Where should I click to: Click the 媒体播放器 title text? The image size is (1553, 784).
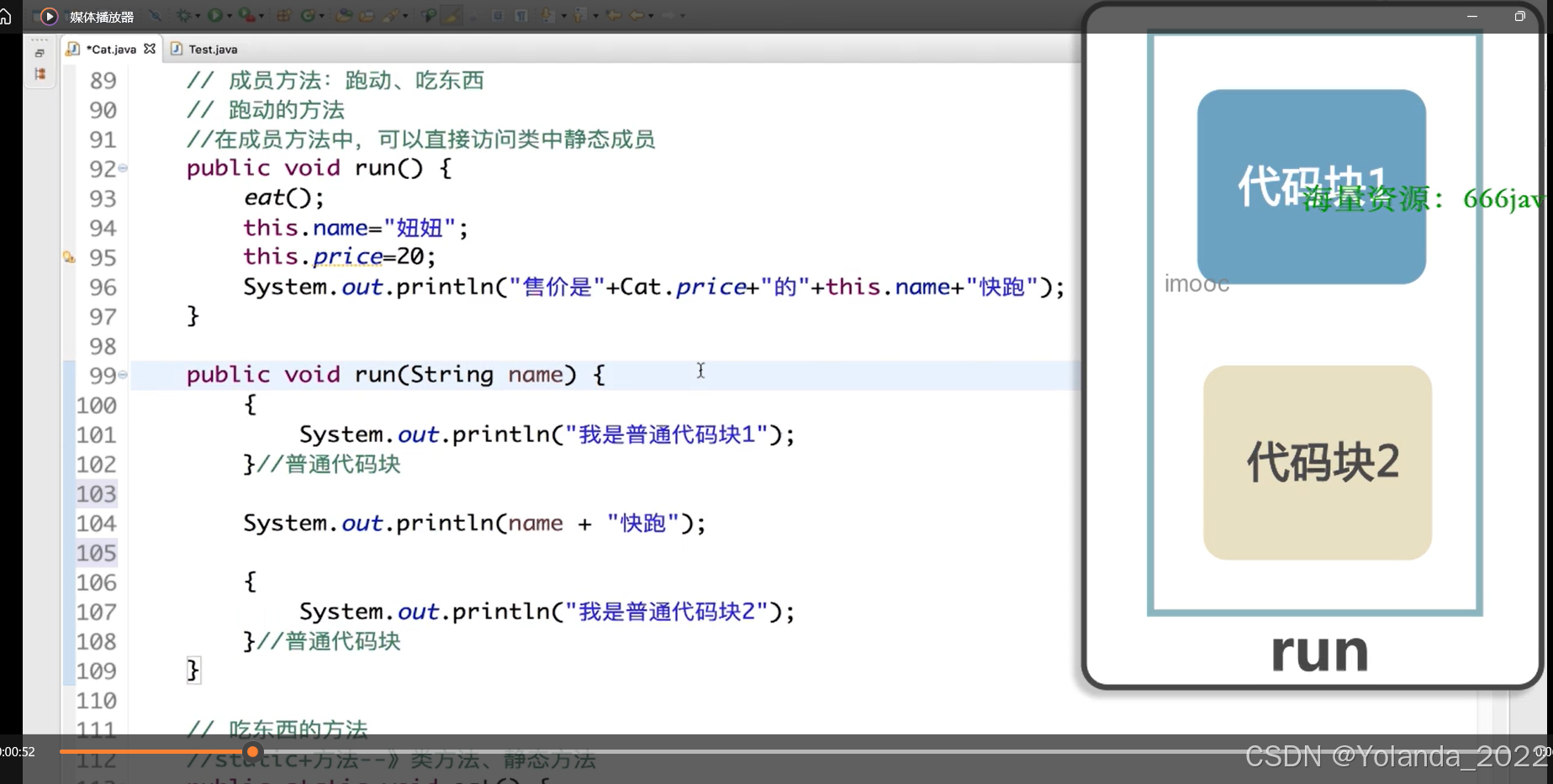pyautogui.click(x=102, y=17)
